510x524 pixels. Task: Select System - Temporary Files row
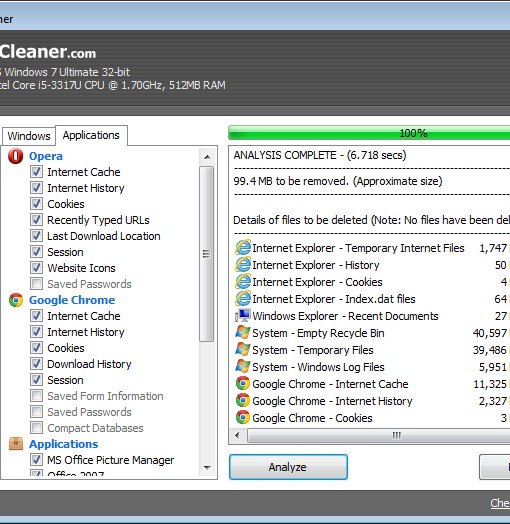(372, 350)
